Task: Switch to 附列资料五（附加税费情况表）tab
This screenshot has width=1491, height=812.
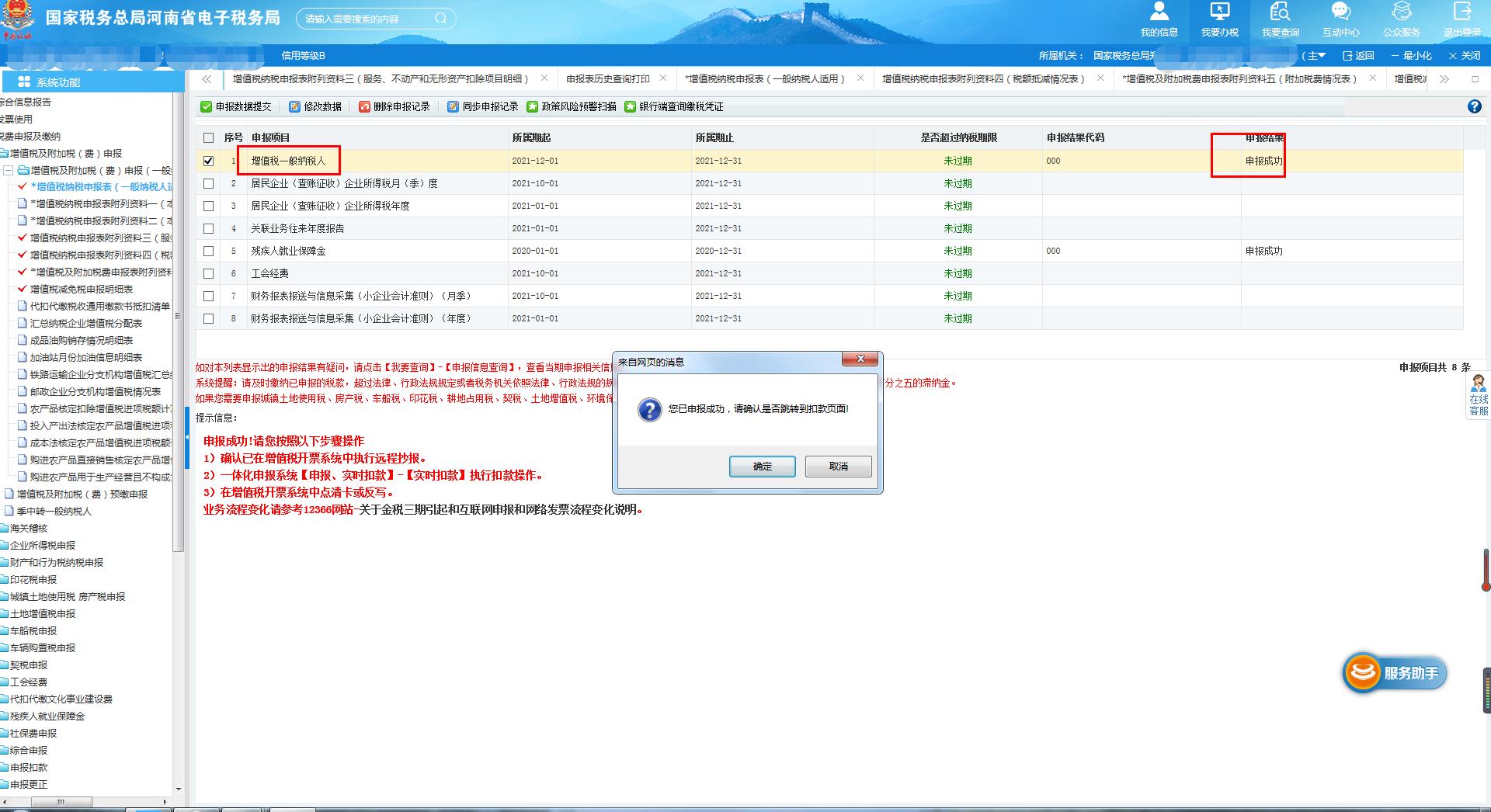Action: coord(1239,79)
